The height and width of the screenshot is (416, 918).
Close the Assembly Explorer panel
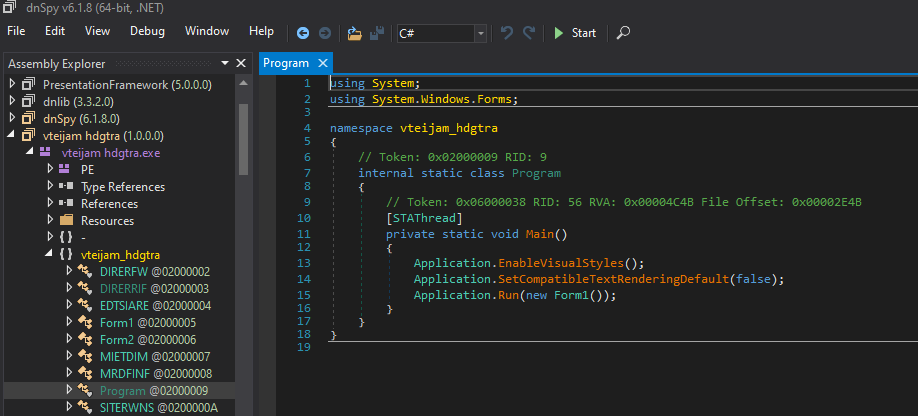pyautogui.click(x=242, y=63)
